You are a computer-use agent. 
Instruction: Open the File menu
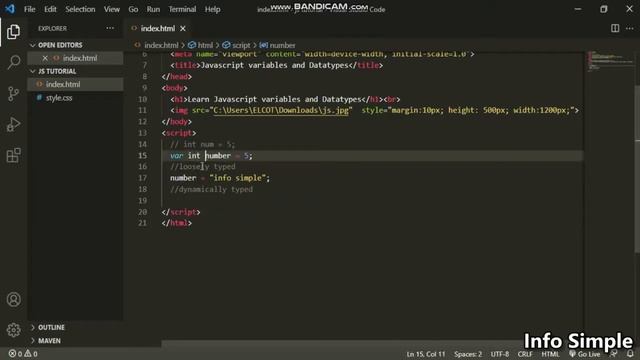click(x=29, y=9)
